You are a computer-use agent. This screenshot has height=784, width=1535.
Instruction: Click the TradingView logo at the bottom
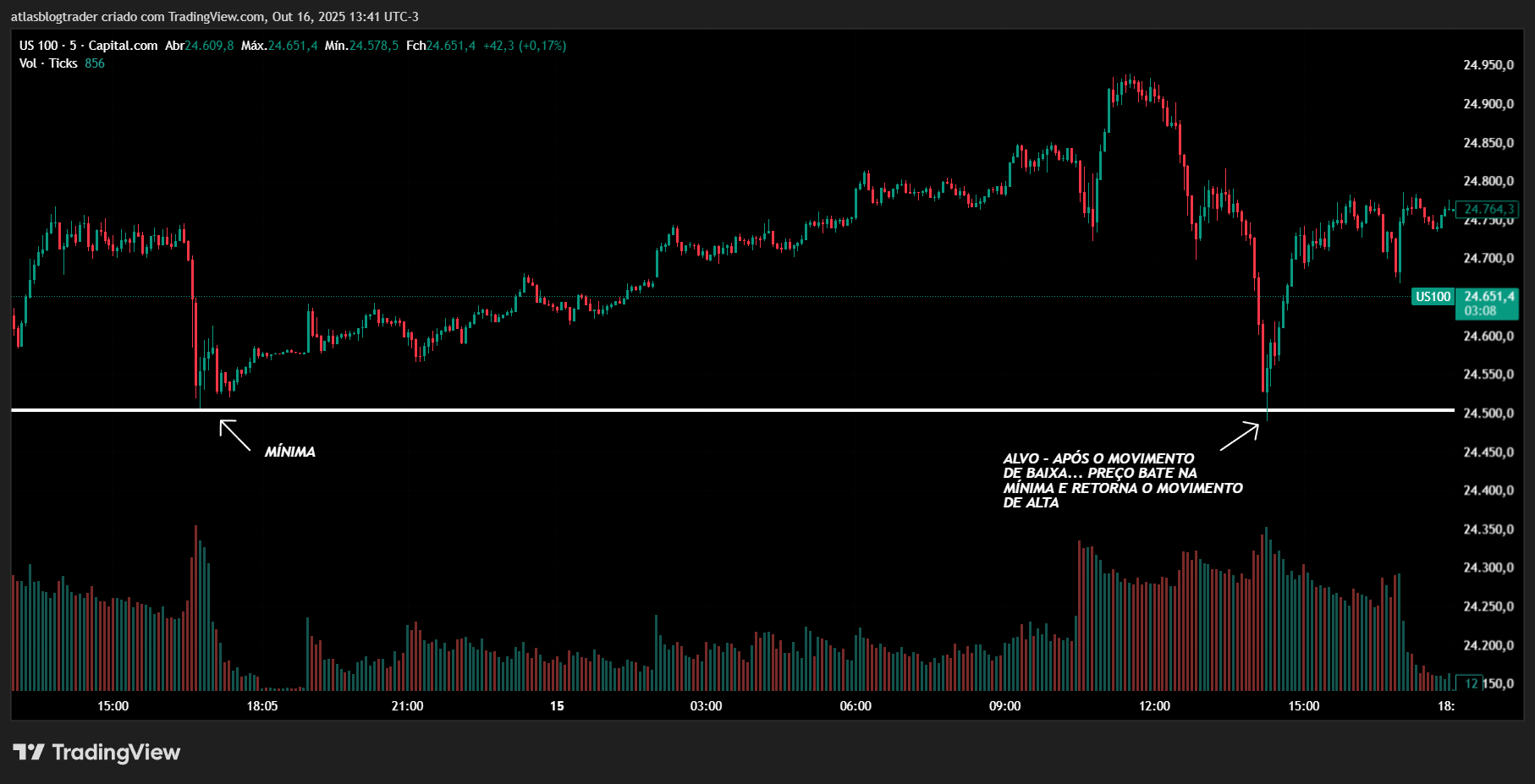(x=96, y=752)
